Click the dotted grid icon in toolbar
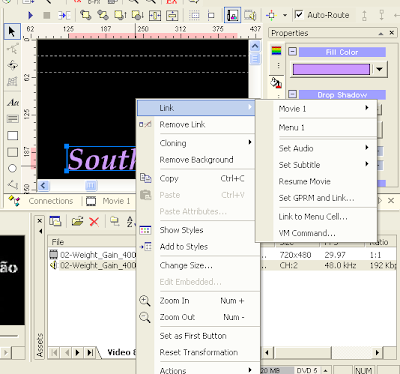 click(194, 15)
